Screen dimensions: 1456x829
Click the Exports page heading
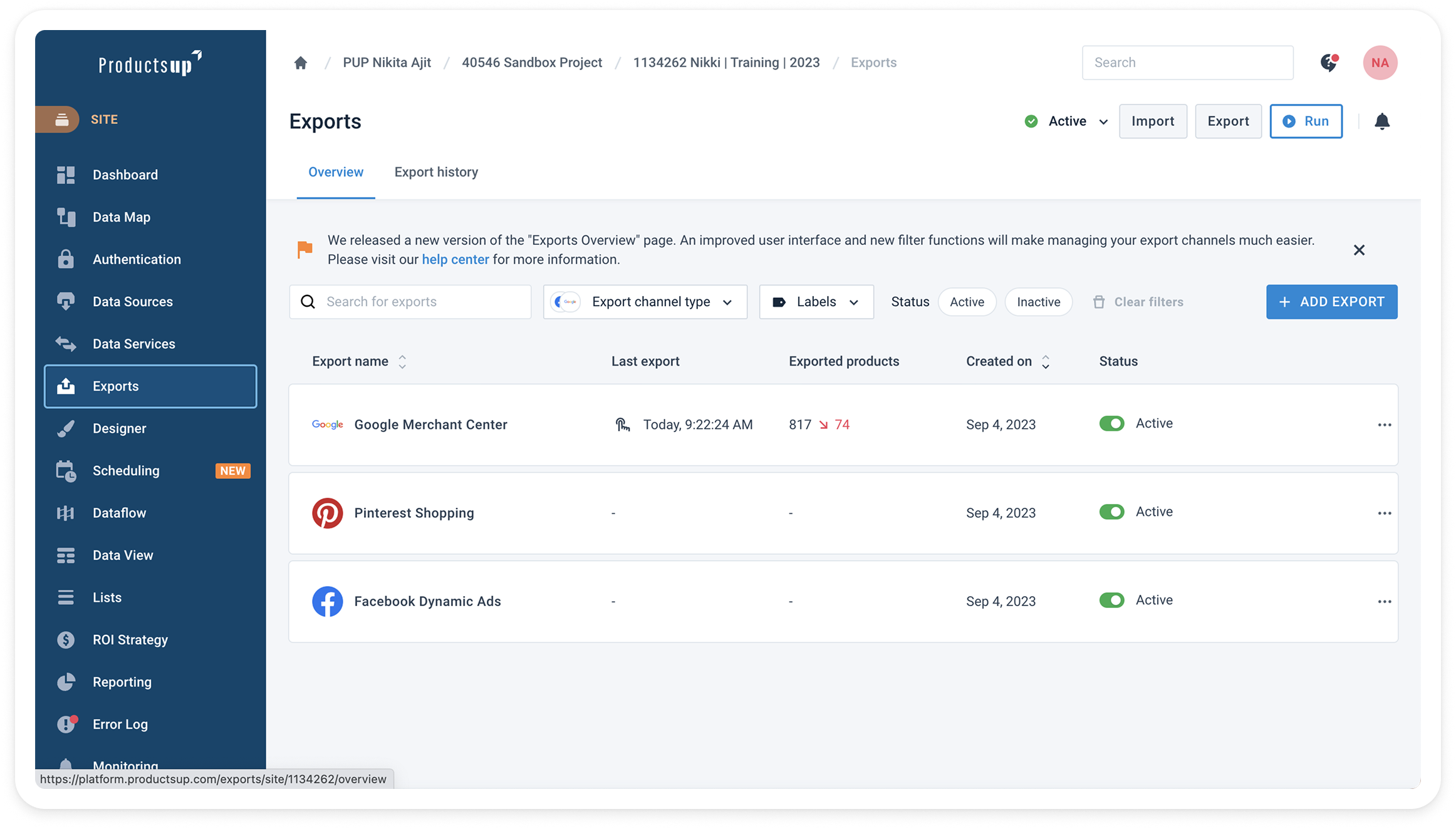pos(325,121)
